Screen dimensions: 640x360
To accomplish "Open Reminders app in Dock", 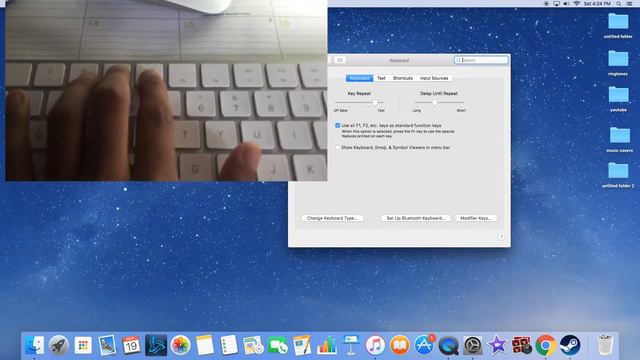I will tap(229, 345).
